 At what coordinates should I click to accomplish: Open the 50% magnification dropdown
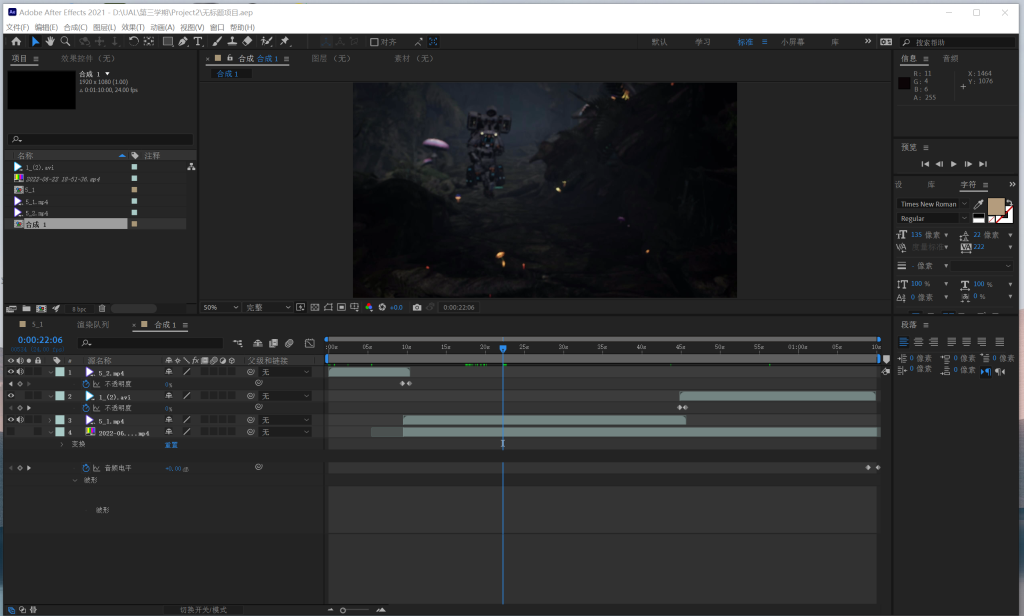point(221,307)
